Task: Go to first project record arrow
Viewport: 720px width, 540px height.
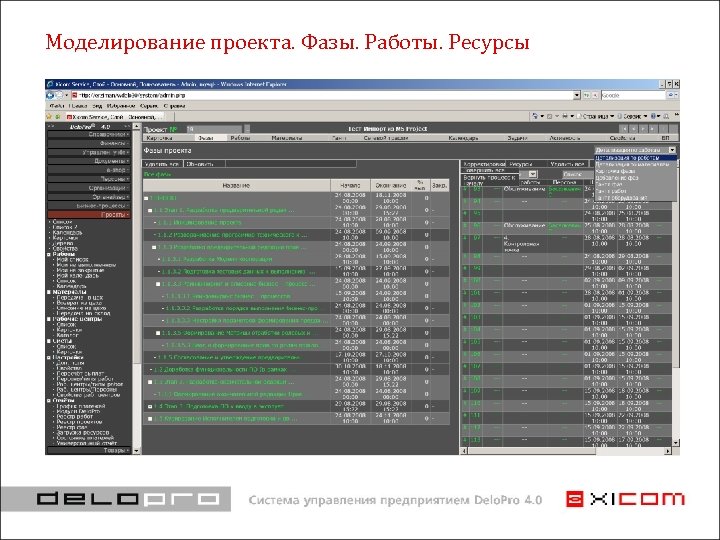Action: pyautogui.click(x=623, y=129)
